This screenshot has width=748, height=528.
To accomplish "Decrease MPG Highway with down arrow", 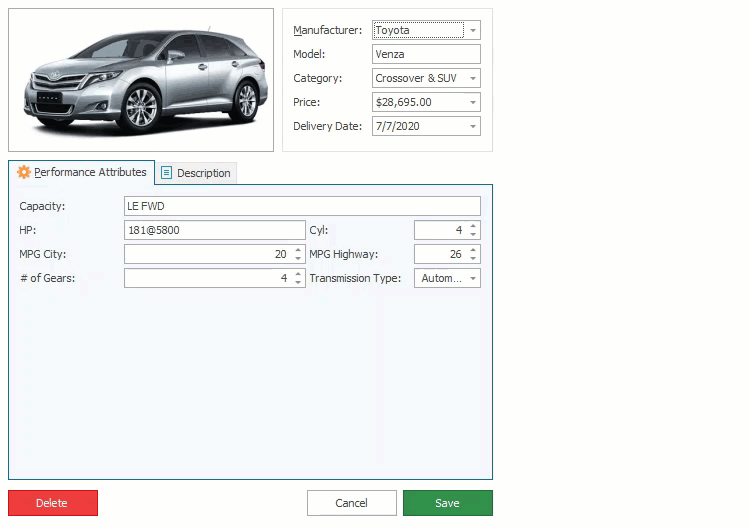I will pyautogui.click(x=473, y=258).
